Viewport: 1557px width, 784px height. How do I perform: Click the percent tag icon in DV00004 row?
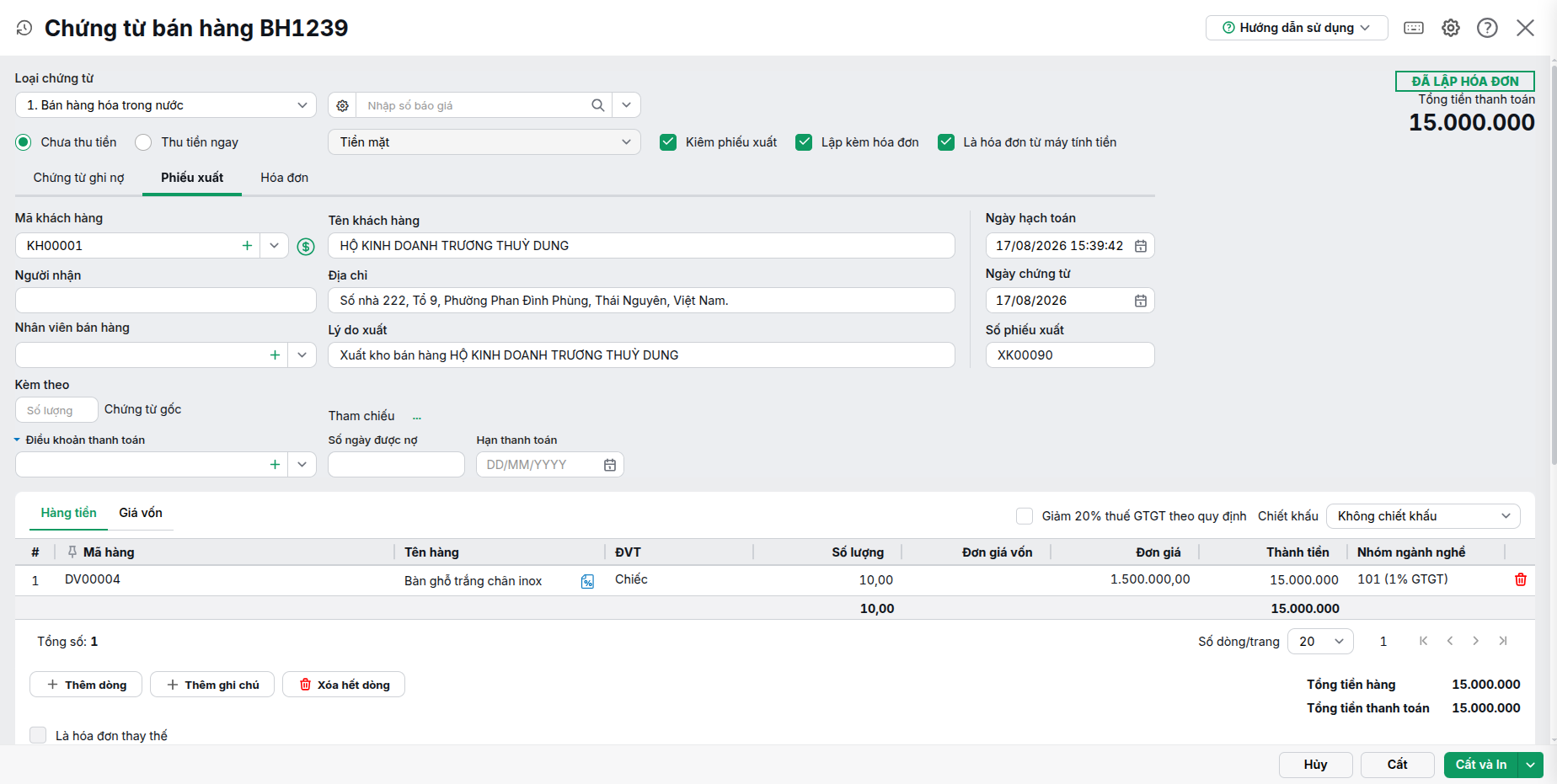[587, 581]
